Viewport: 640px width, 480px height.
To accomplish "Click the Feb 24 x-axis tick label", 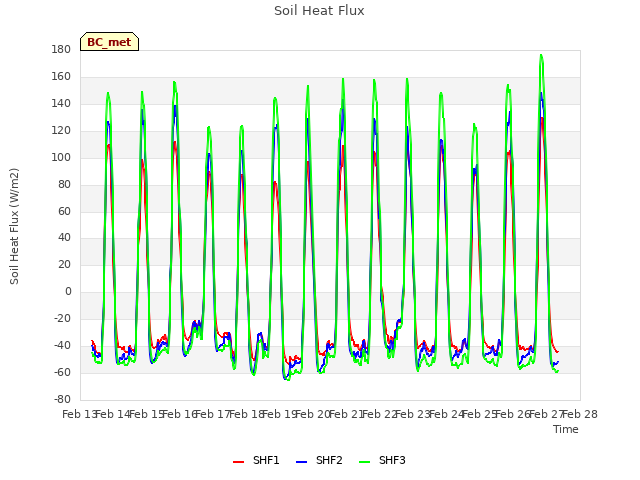I will point(447,414).
